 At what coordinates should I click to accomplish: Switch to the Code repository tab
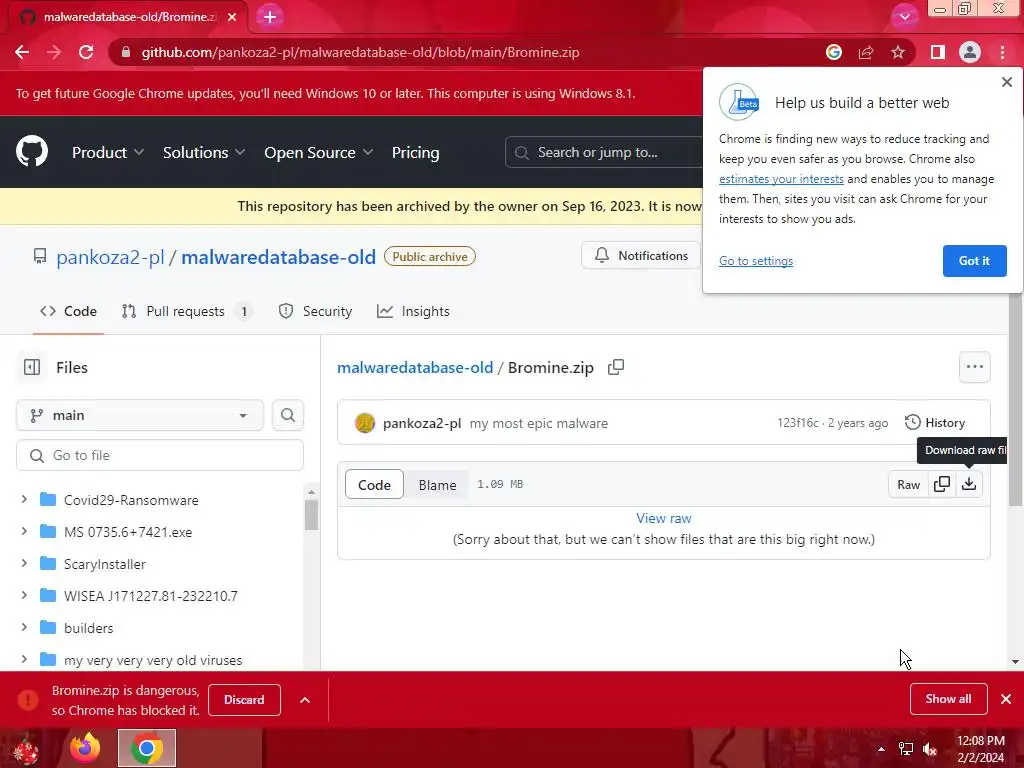tap(68, 312)
